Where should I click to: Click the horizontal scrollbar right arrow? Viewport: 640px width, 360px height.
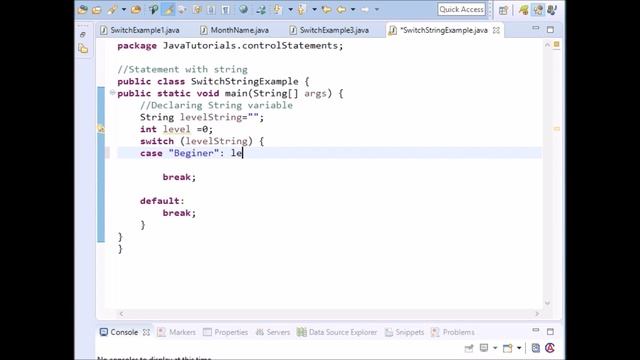(537, 314)
